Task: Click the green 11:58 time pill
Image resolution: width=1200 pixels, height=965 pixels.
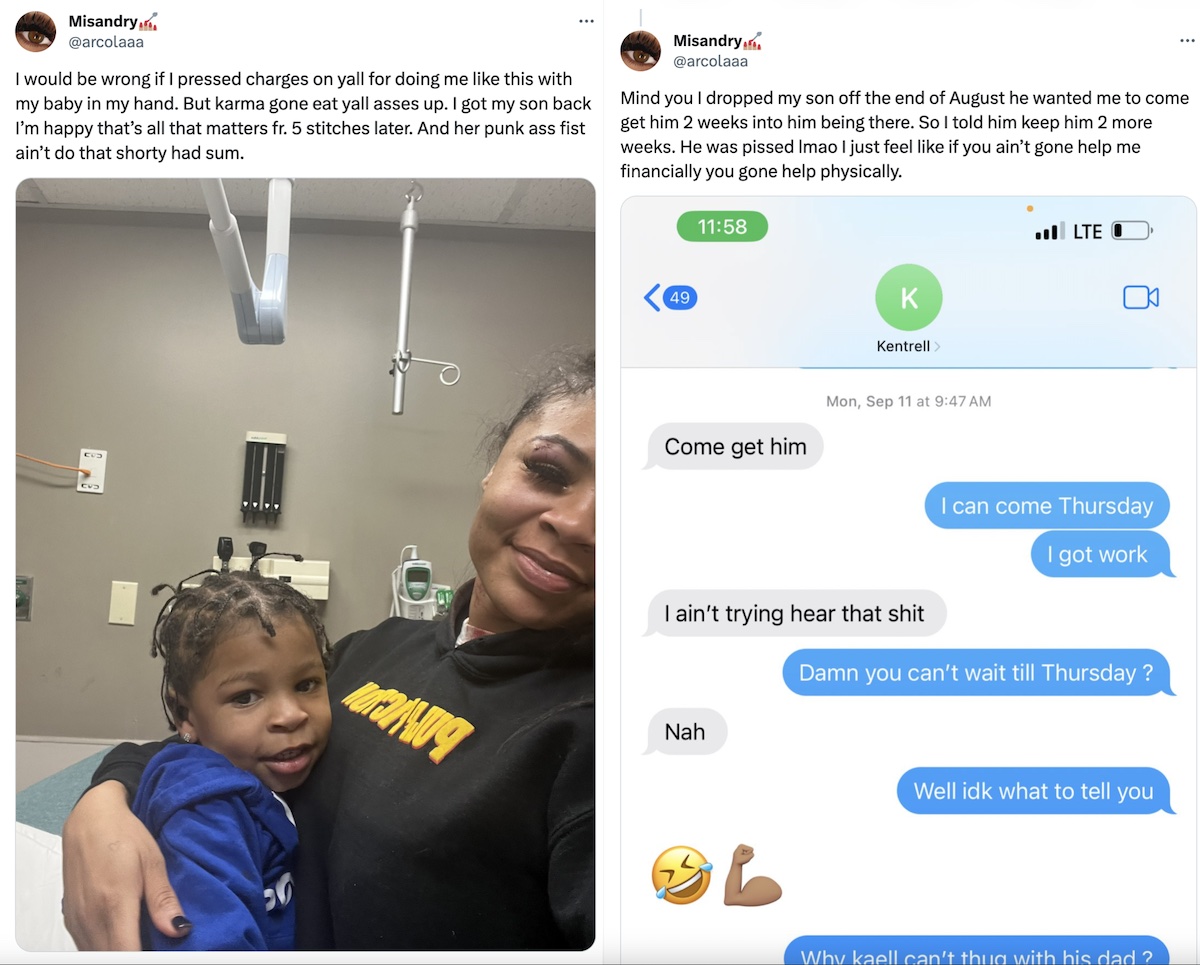Action: [x=722, y=227]
